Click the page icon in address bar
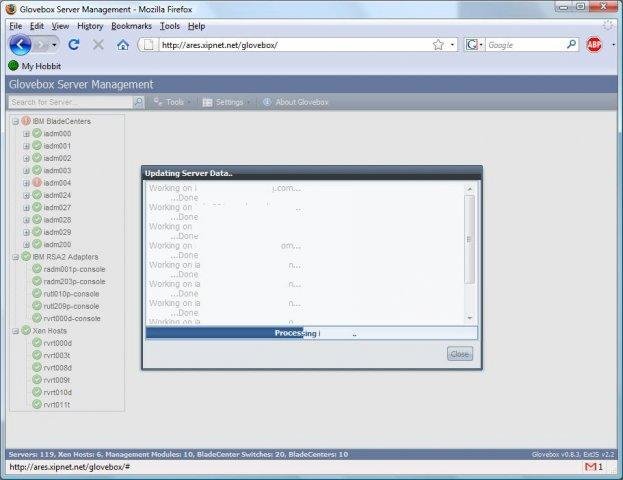Screen dimensions: 623x480 pyautogui.click(x=148, y=45)
